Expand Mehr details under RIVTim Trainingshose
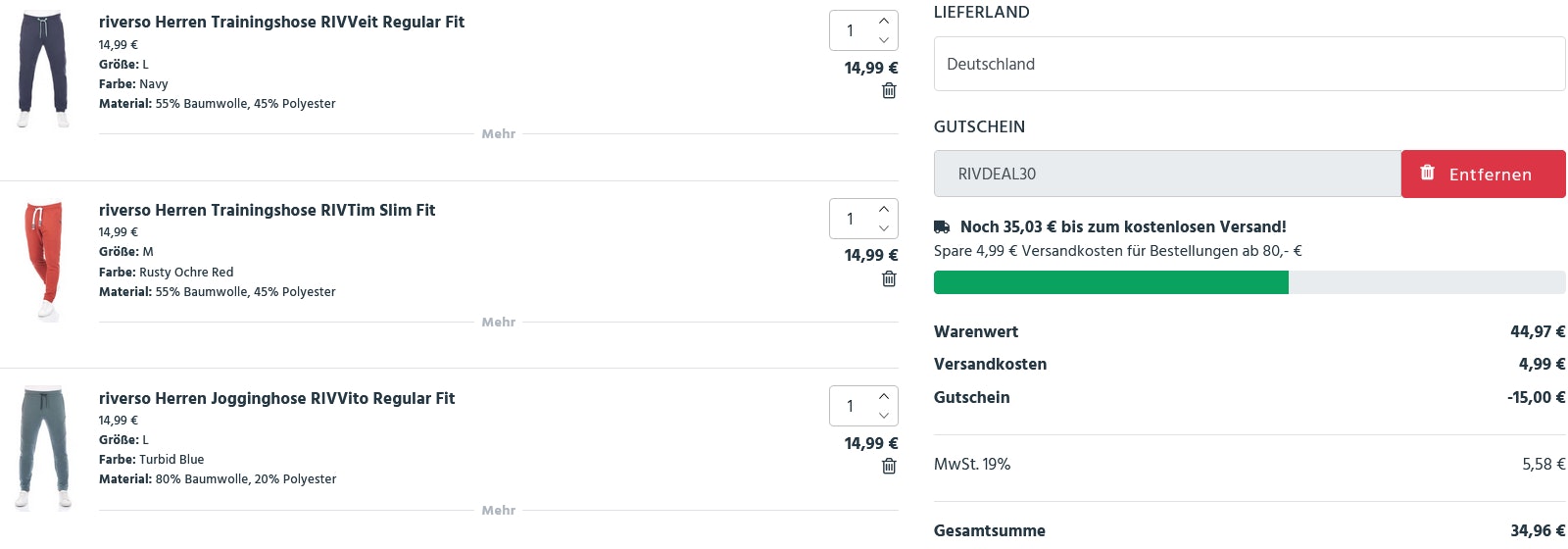Image resolution: width=1568 pixels, height=549 pixels. [x=498, y=323]
